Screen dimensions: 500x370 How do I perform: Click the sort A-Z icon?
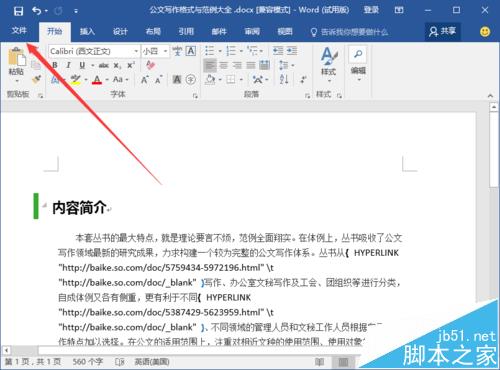284,79
